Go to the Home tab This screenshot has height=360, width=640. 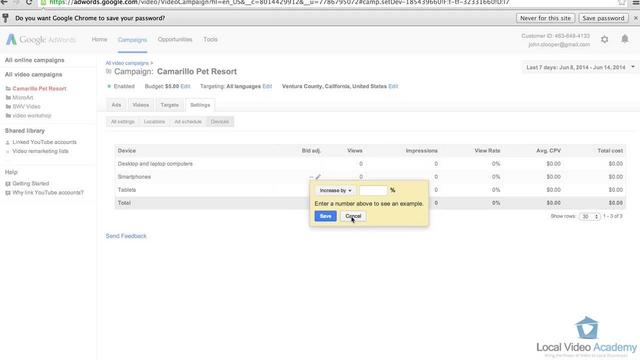pos(99,40)
